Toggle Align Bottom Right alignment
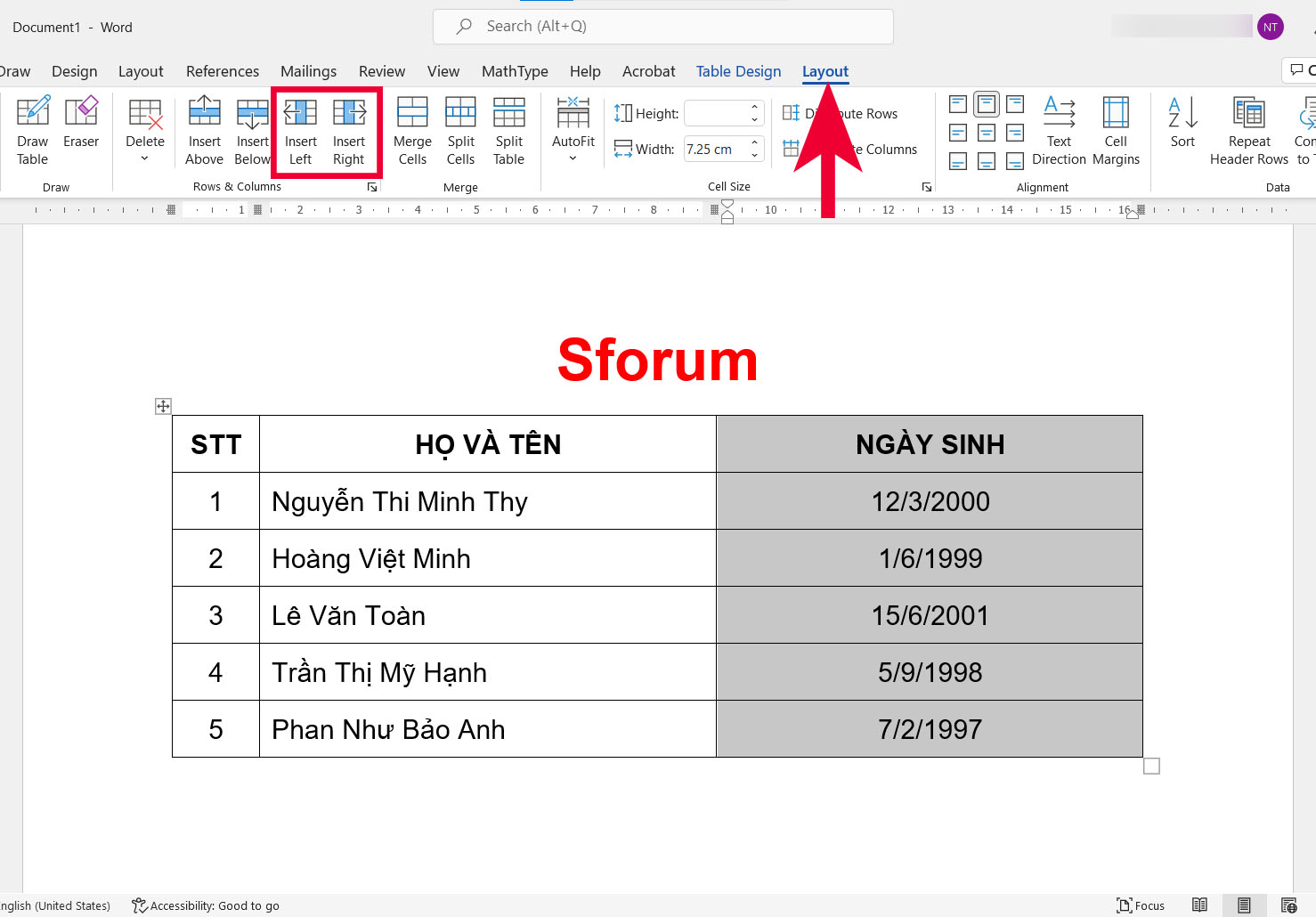Screen dimensions: 1316x917 pyautogui.click(x=1015, y=161)
